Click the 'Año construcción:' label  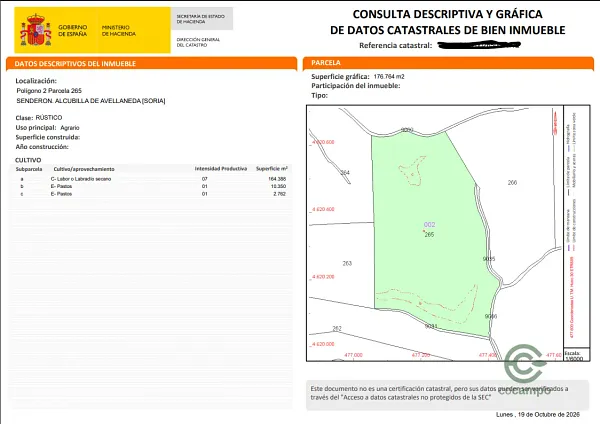coord(42,147)
